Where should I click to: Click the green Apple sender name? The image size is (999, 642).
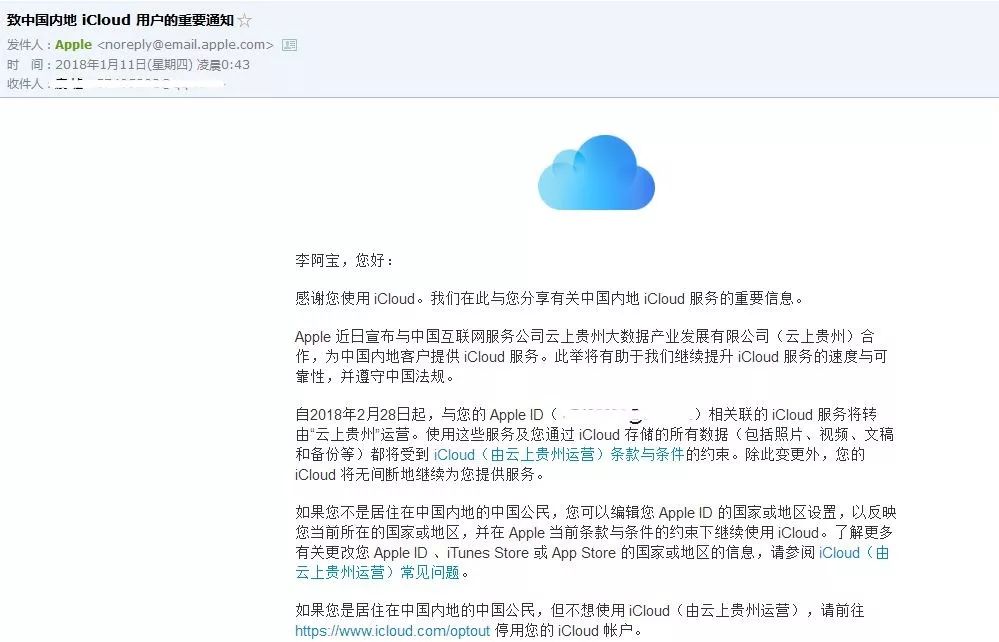coord(73,45)
